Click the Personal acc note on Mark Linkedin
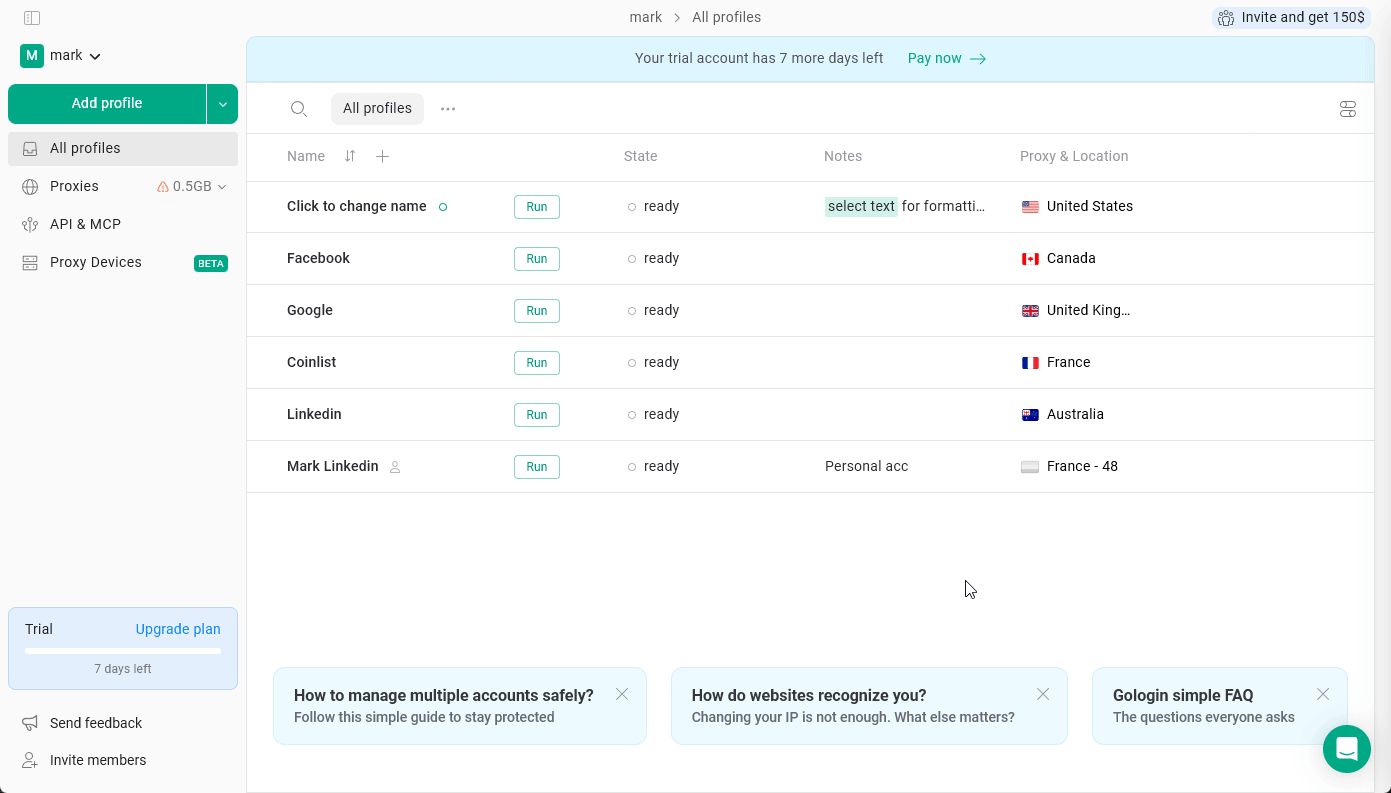This screenshot has width=1391, height=793. (x=866, y=466)
